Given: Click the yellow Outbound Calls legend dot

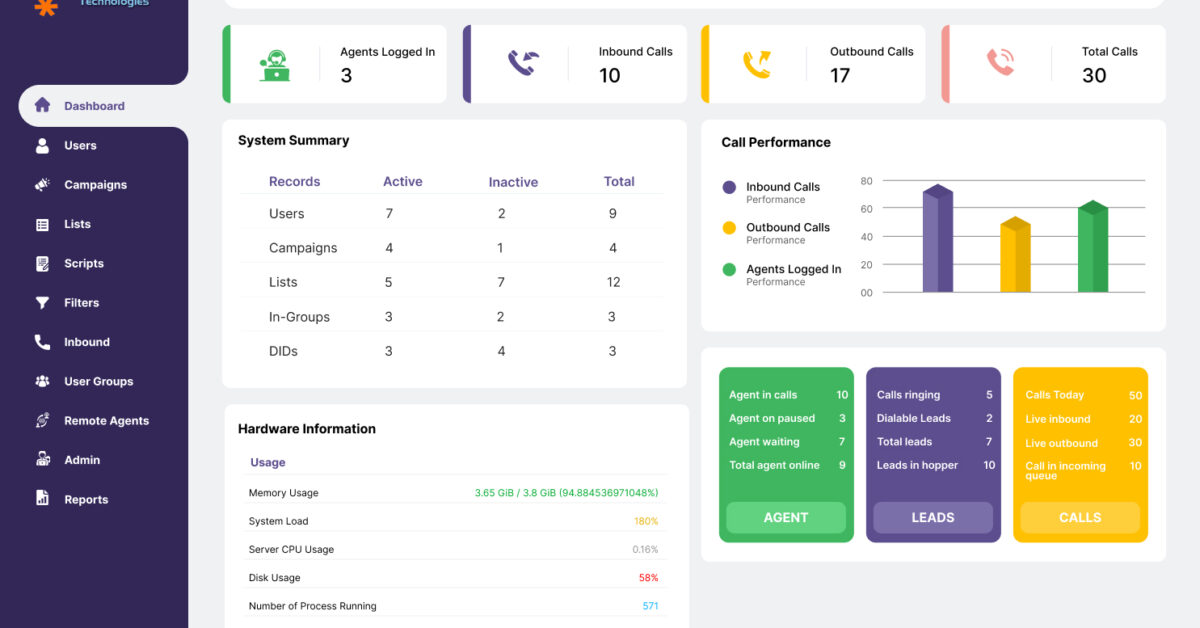Looking at the screenshot, I should click(x=729, y=228).
